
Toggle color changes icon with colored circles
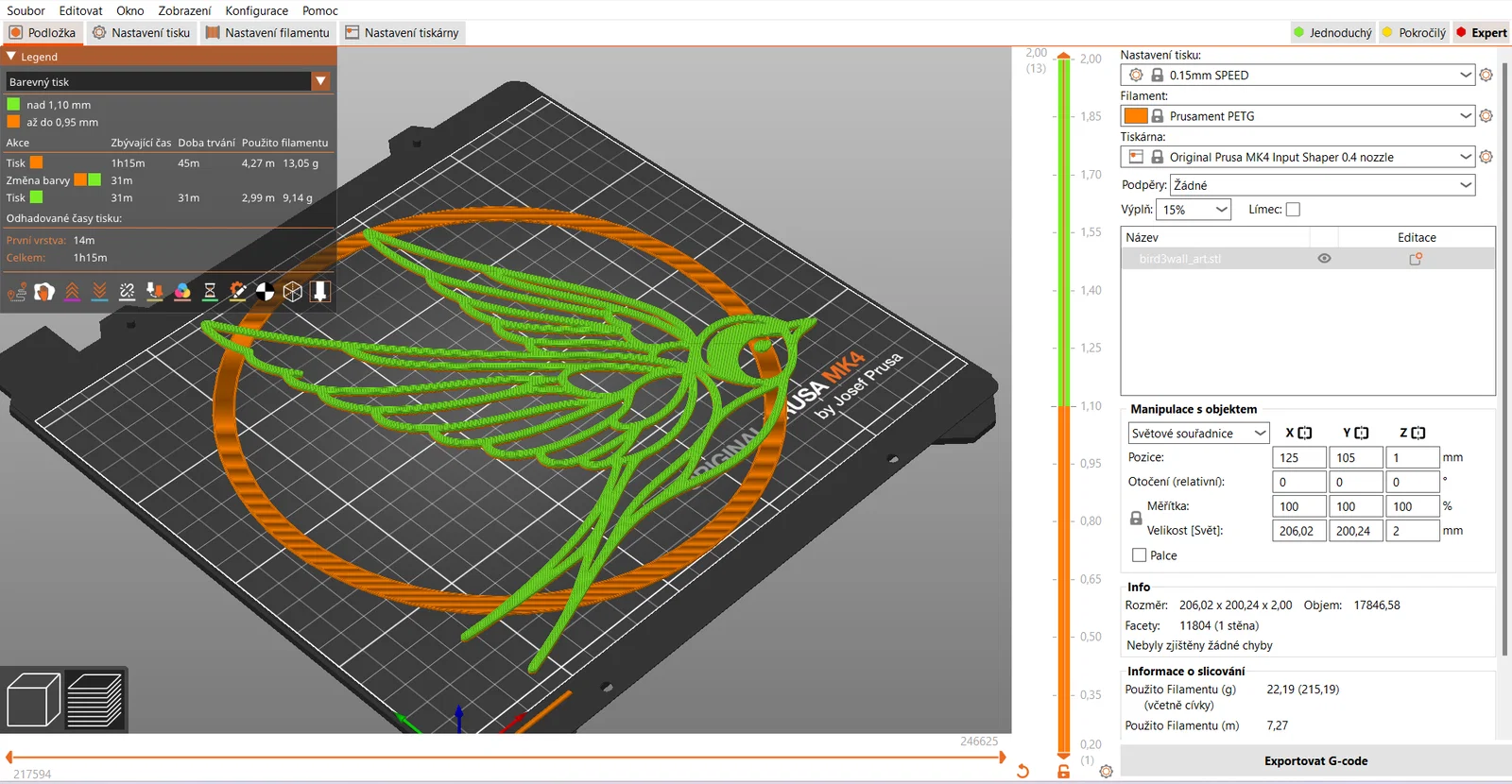[182, 293]
